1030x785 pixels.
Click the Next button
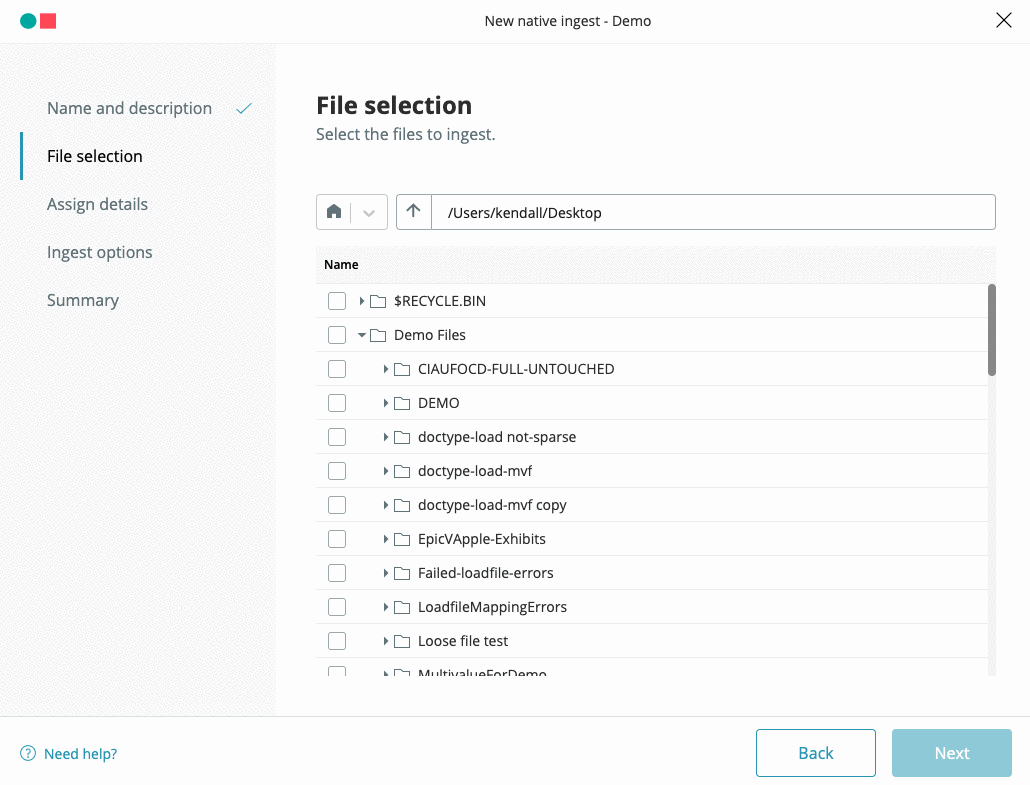click(952, 753)
